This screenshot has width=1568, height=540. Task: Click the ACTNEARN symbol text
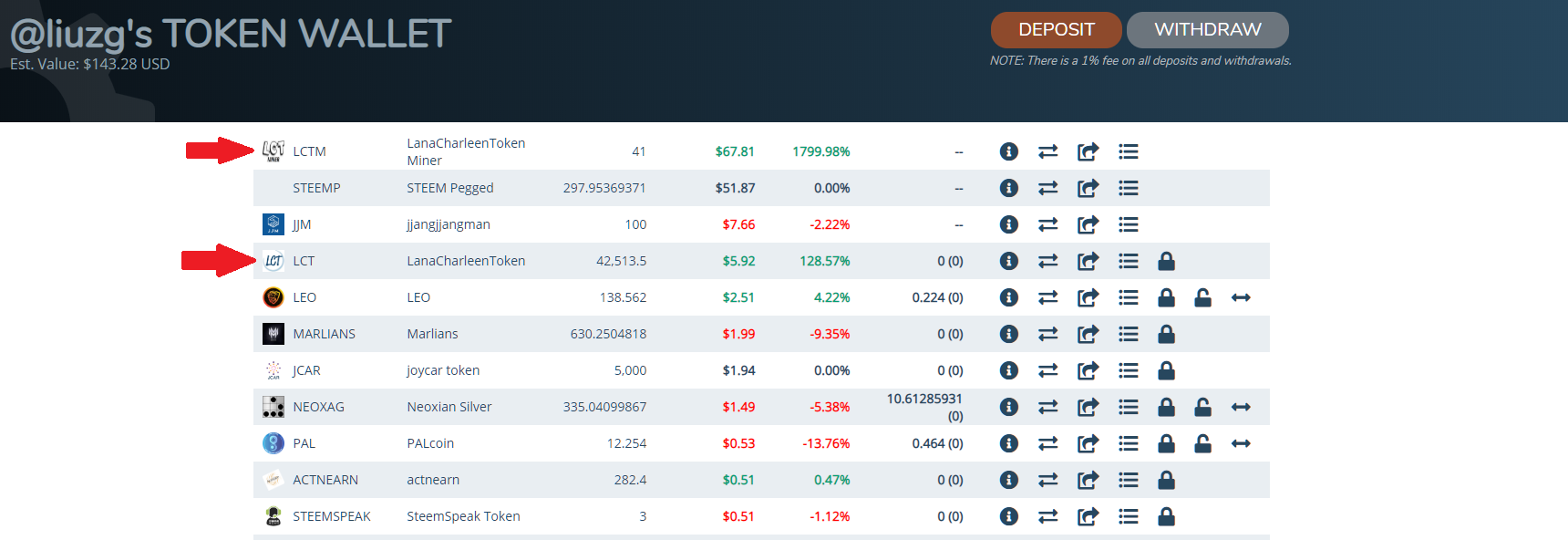click(x=325, y=480)
